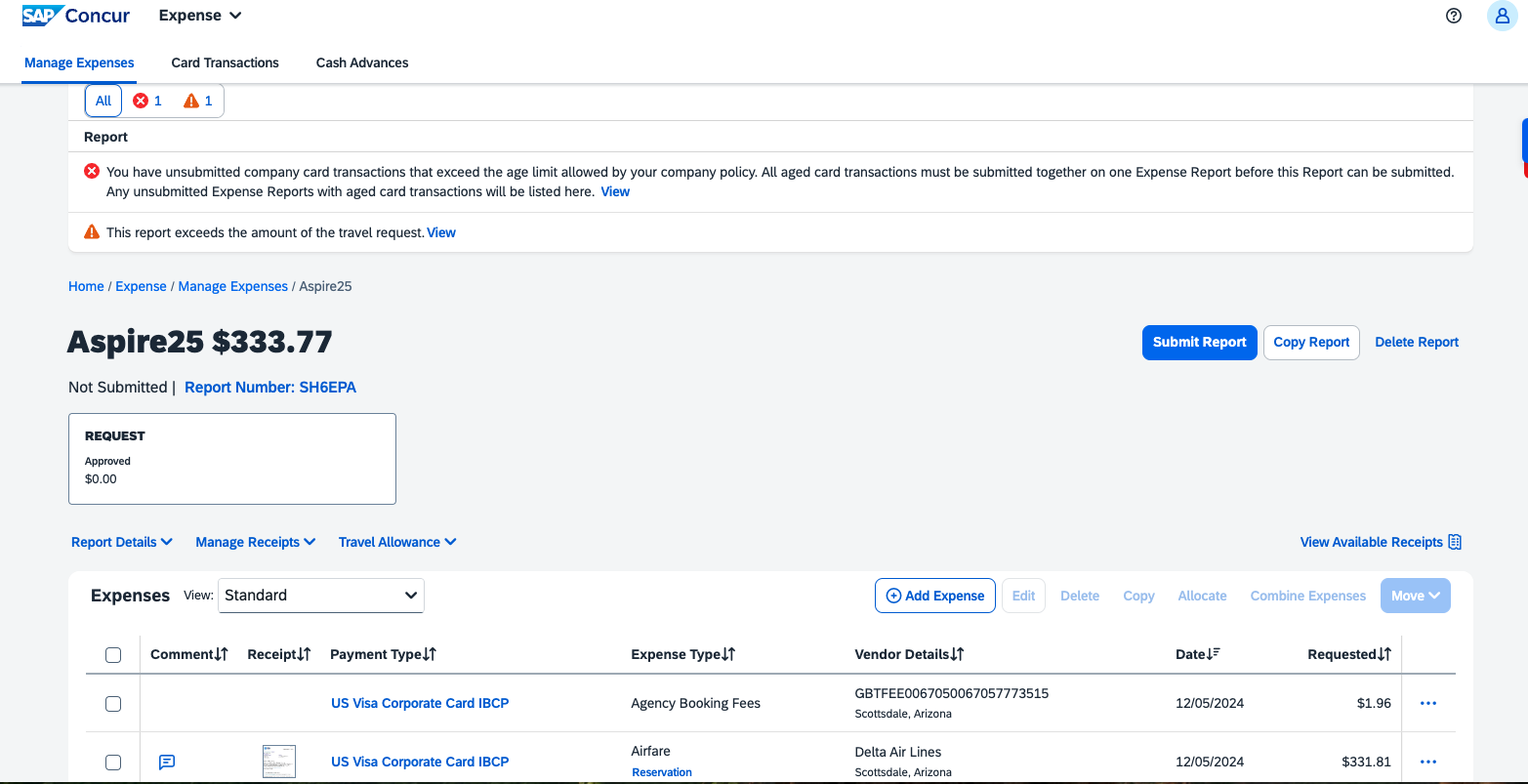Image resolution: width=1528 pixels, height=784 pixels.
Task: Open more actions for Agency Booking Fees row
Action: (1428, 703)
